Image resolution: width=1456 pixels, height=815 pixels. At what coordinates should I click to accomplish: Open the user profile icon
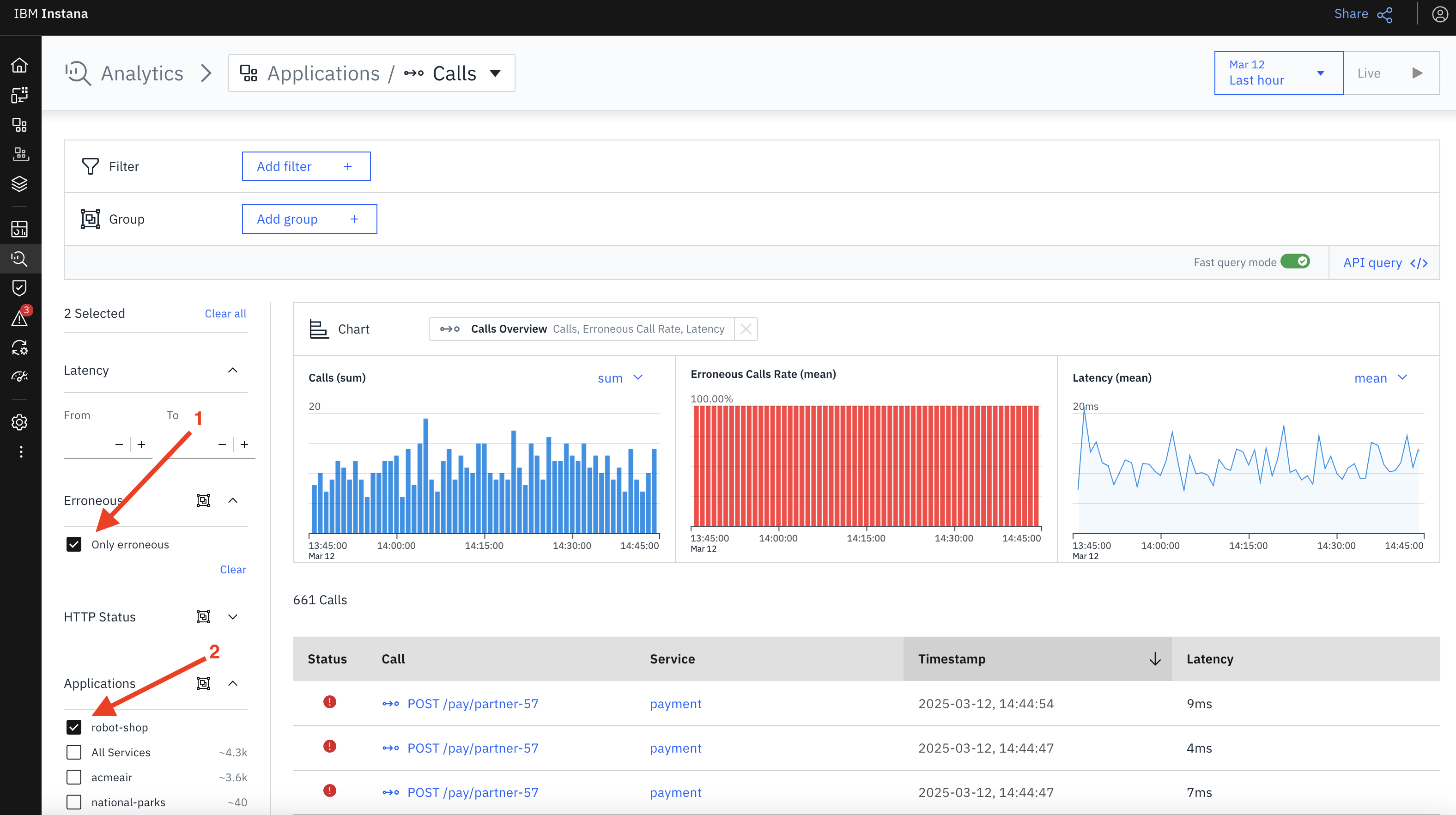point(1440,14)
